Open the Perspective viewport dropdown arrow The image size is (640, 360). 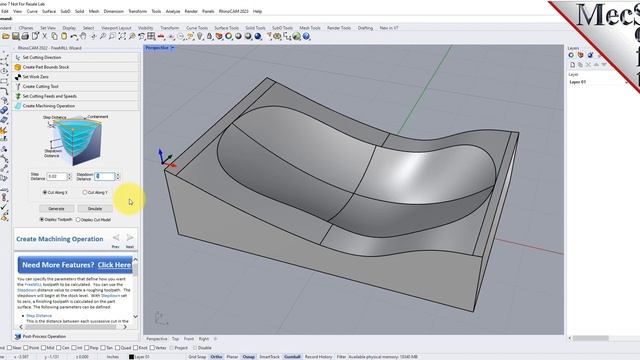coord(173,48)
